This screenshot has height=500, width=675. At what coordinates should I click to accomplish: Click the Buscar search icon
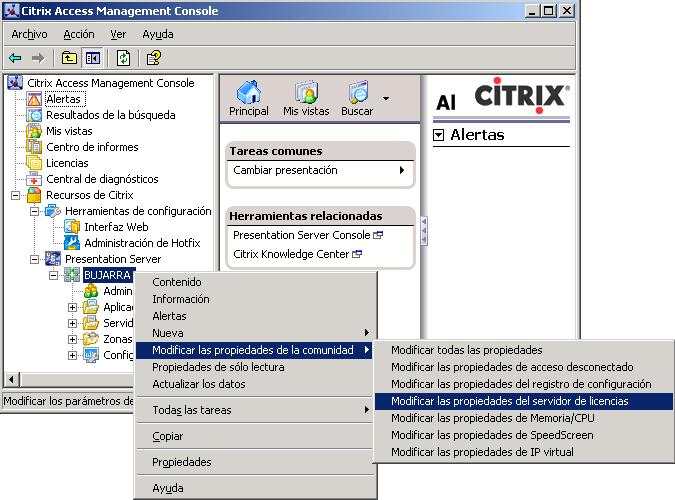[358, 92]
